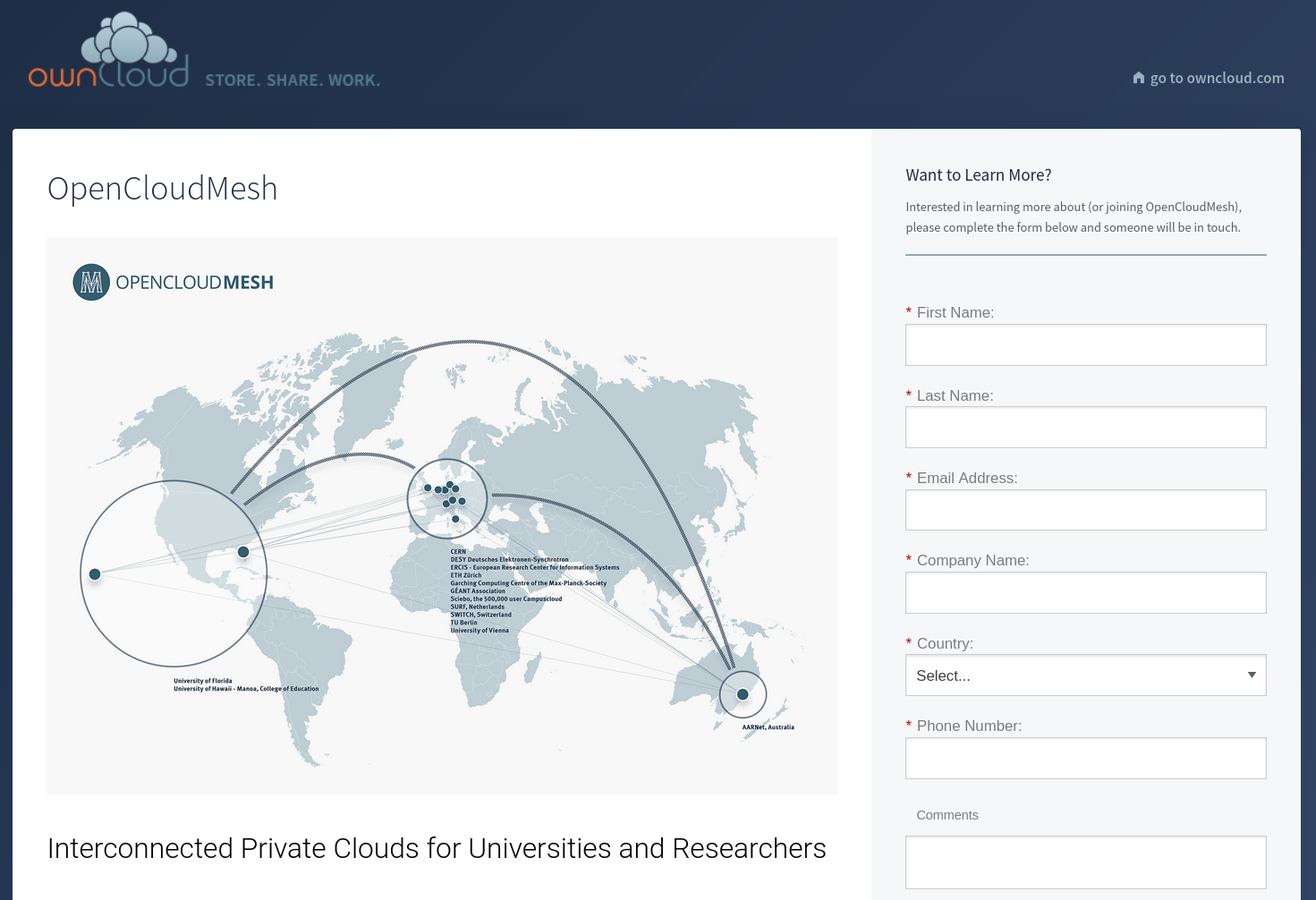Click the University of Florida map label
The width and height of the screenshot is (1316, 900).
[x=203, y=681]
